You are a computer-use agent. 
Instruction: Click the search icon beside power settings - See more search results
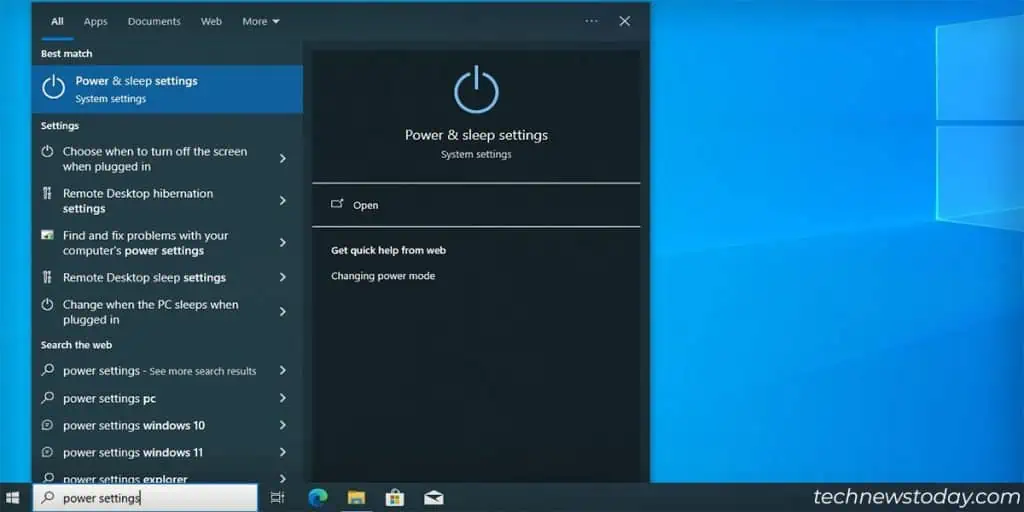[48, 370]
